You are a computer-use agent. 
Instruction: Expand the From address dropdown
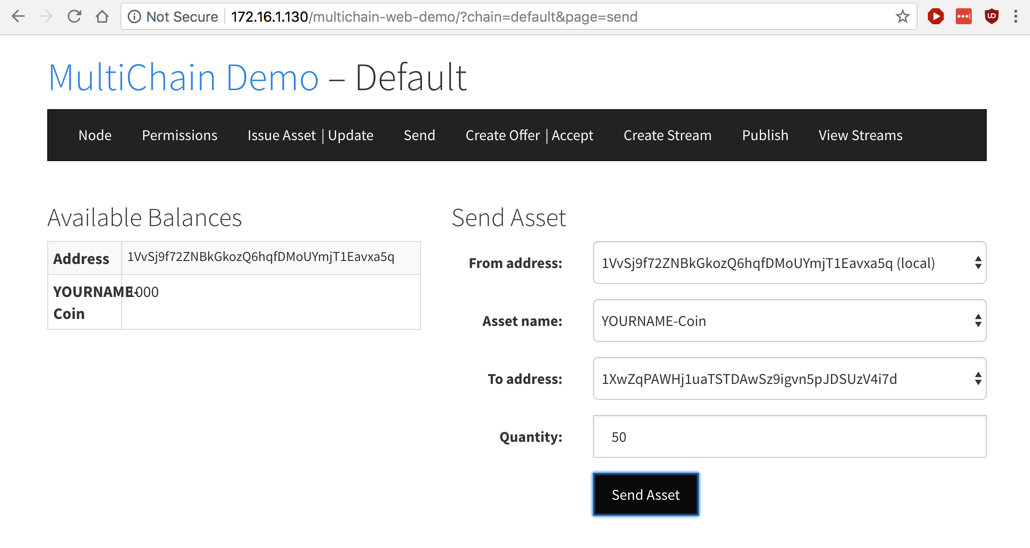tap(789, 263)
